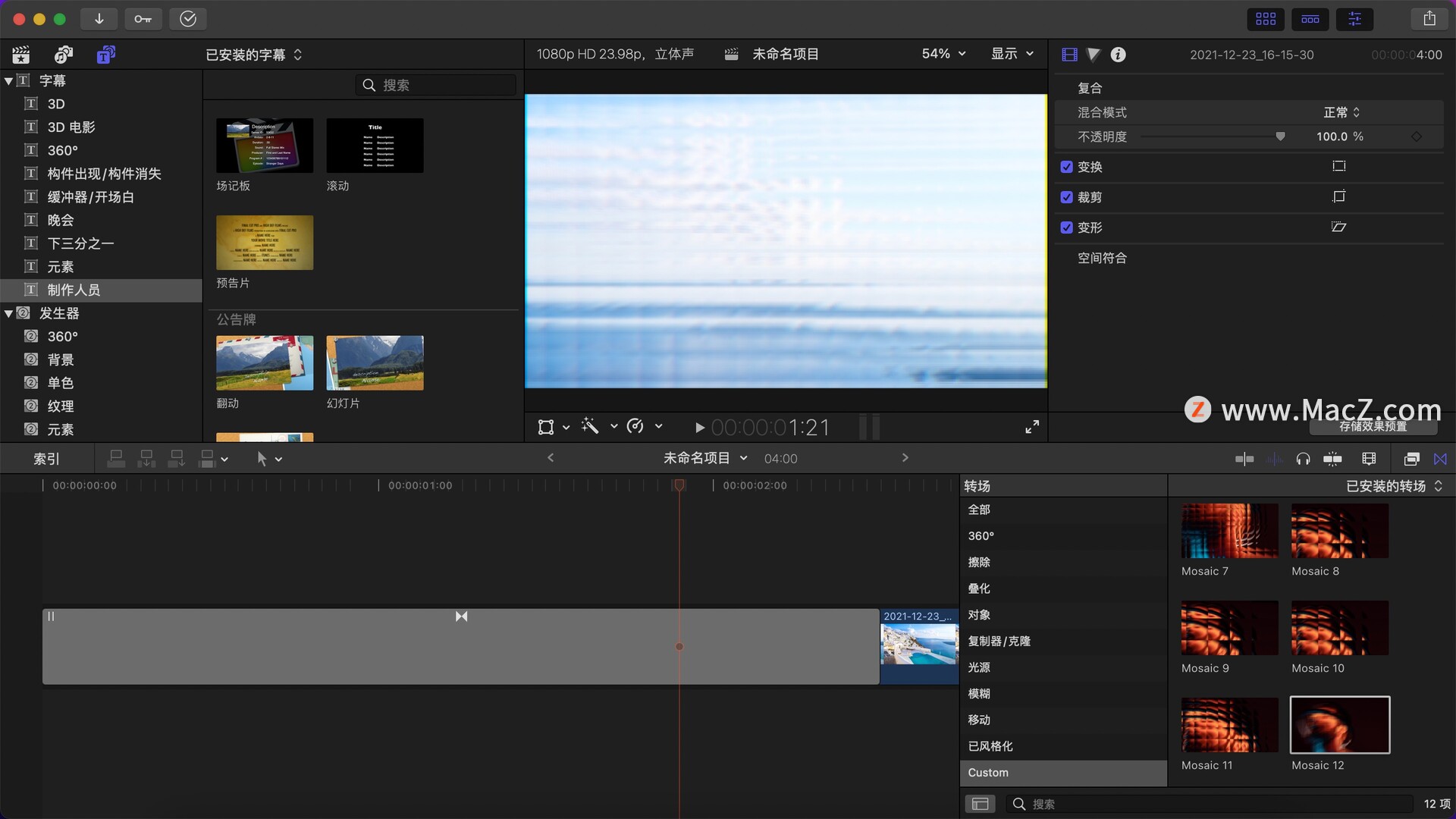The height and width of the screenshot is (819, 1456).
Task: Switch to the 模糊 transition category
Action: point(979,693)
